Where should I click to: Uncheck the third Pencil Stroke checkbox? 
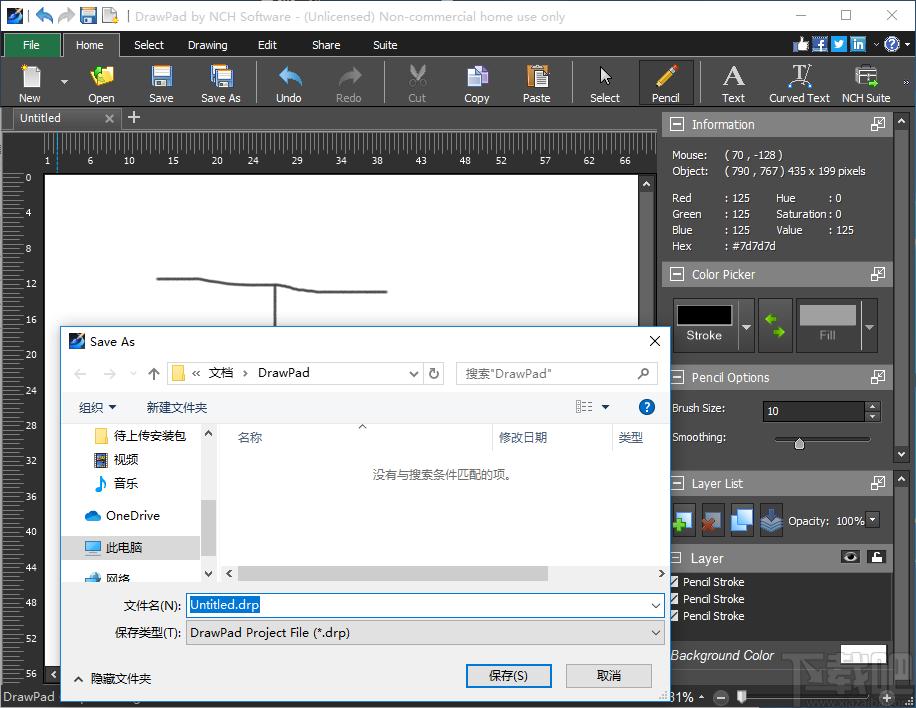675,616
